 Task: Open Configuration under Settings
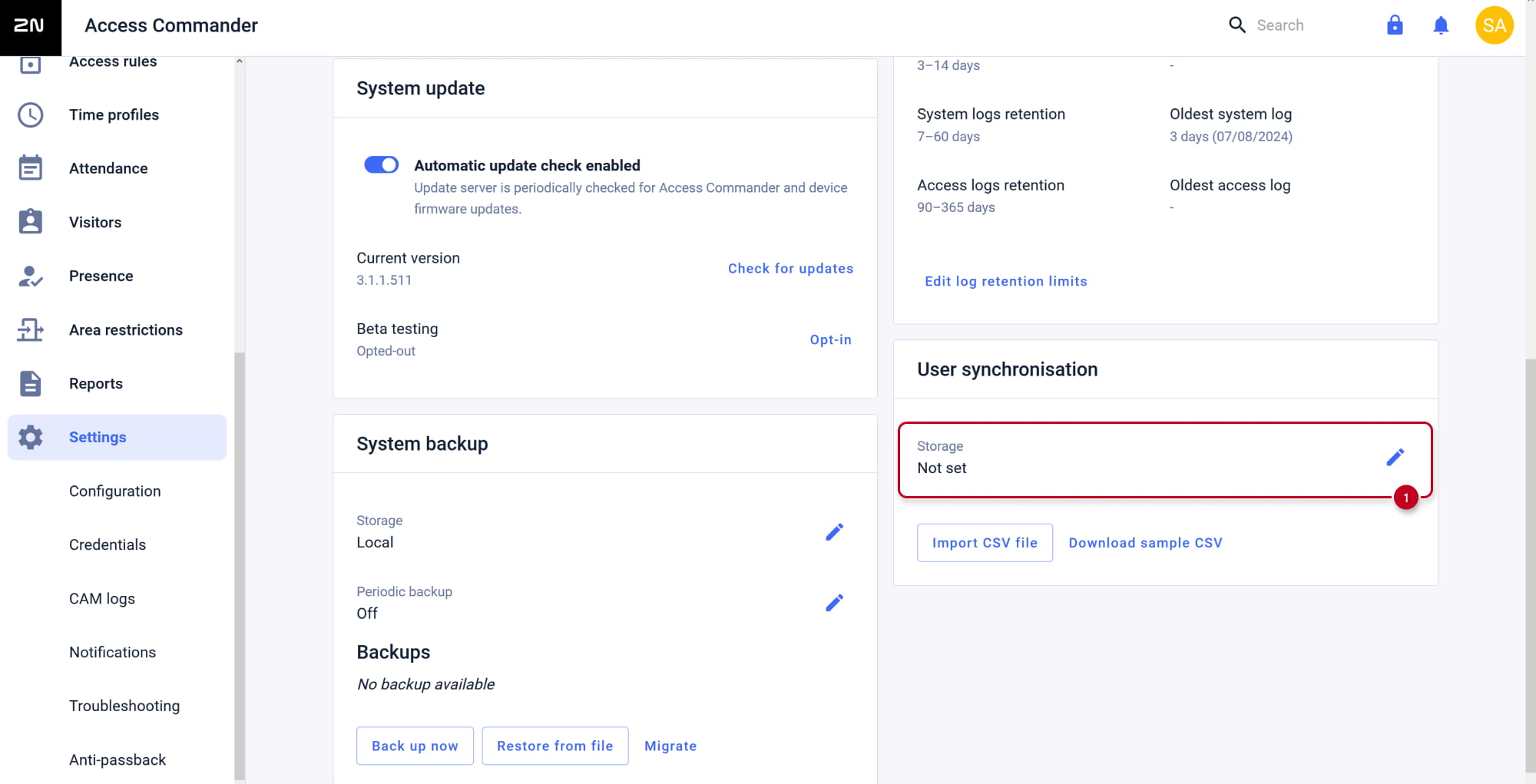pyautogui.click(x=115, y=491)
